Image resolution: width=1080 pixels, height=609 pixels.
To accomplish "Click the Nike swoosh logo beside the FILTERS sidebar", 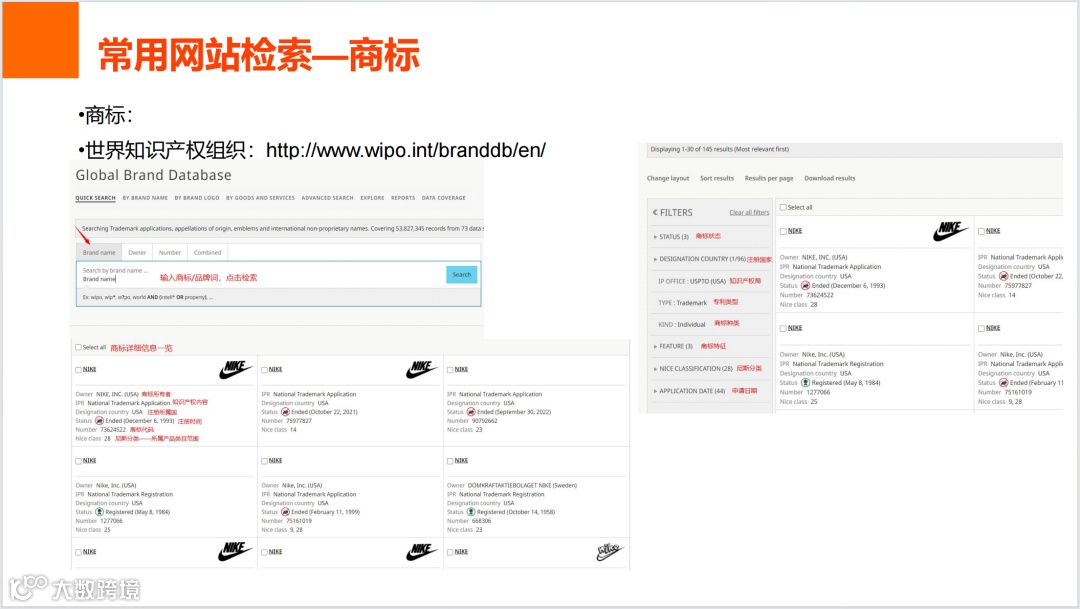I will coord(951,231).
